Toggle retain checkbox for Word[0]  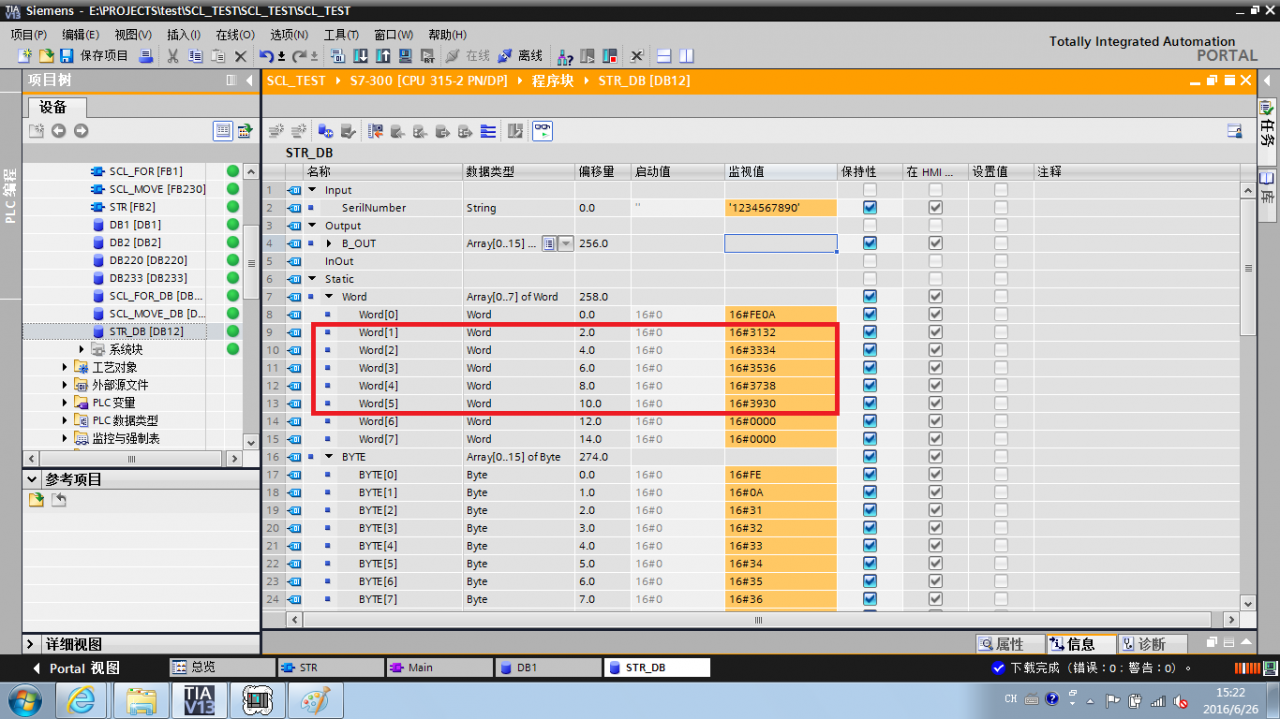[870, 314]
